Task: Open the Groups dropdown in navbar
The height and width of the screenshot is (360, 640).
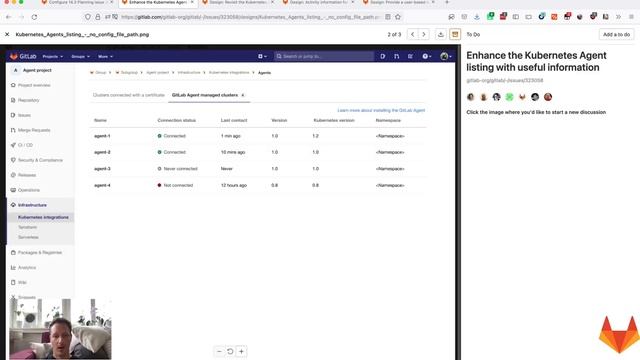Action: (80, 57)
